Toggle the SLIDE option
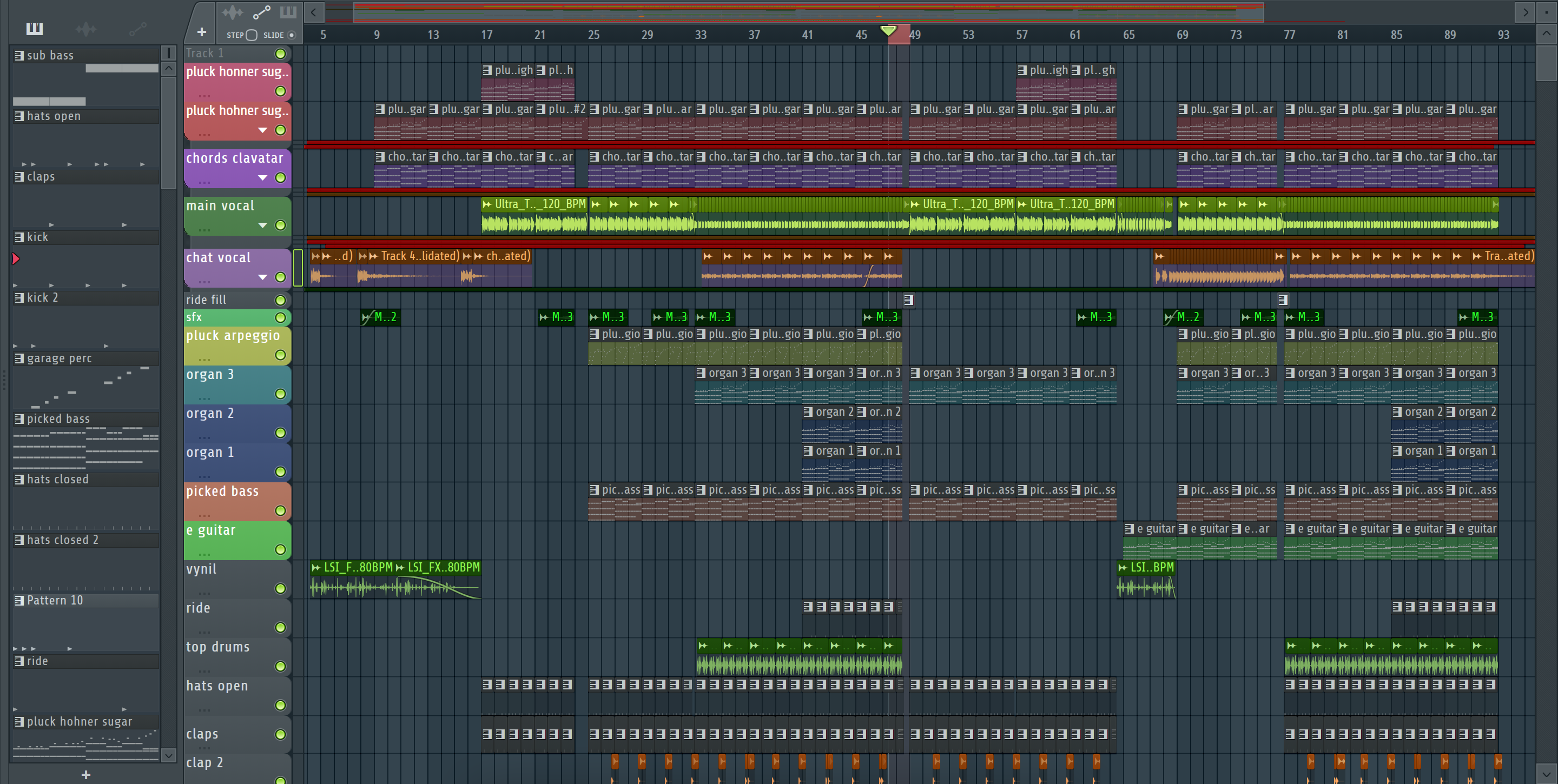 (292, 35)
